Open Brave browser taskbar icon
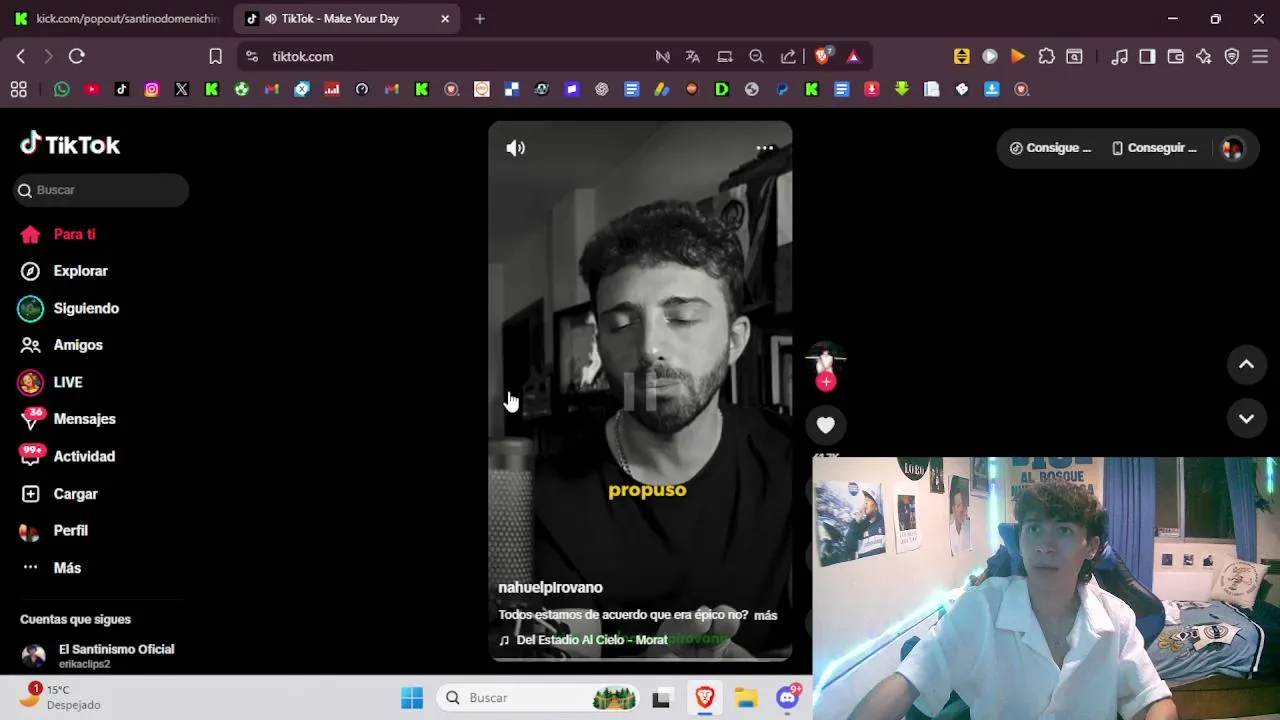Viewport: 1280px width, 720px height. point(705,697)
